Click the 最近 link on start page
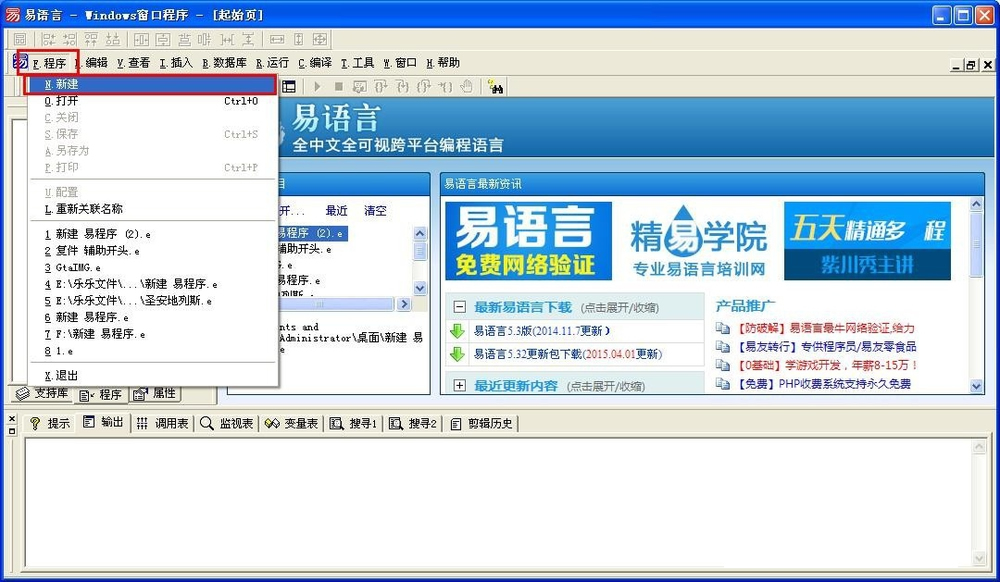 point(336,210)
